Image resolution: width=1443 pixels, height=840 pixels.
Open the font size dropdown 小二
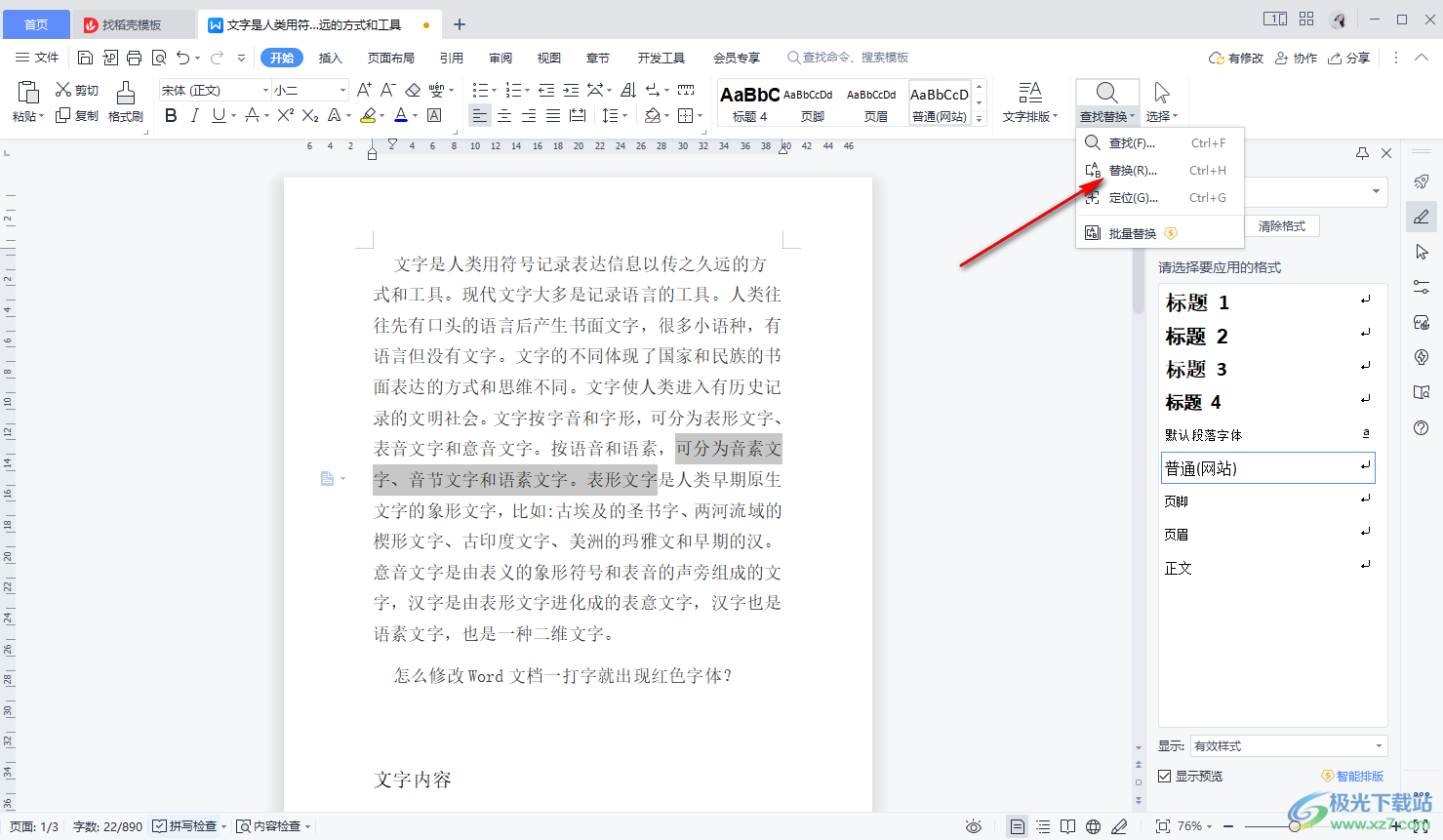pos(342,90)
